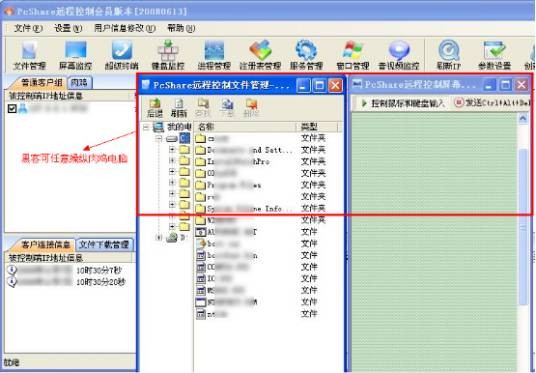The width and height of the screenshot is (536, 373).
Task: Switch to the 肉鸡 tab
Action: pos(79,82)
